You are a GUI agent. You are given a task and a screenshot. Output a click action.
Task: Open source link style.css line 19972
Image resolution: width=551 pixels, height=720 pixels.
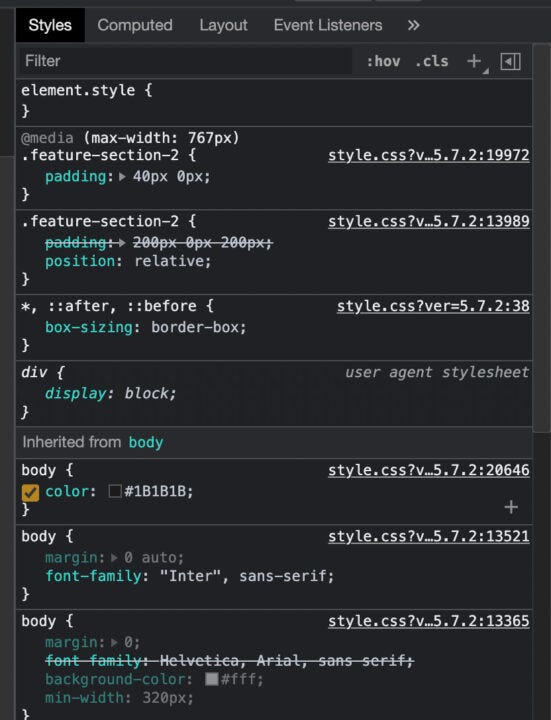pos(428,155)
